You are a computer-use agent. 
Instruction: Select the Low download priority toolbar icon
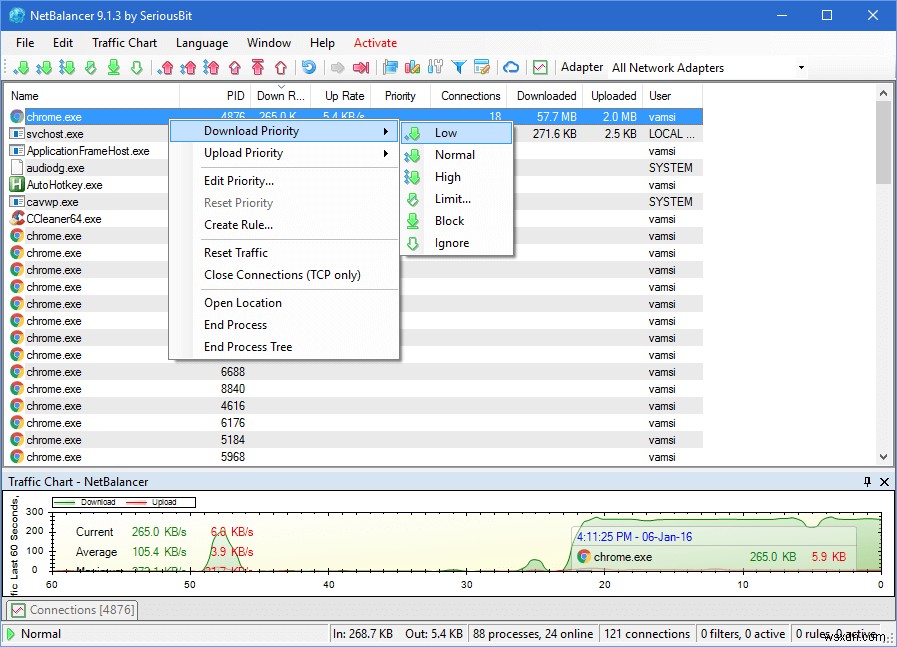23,67
